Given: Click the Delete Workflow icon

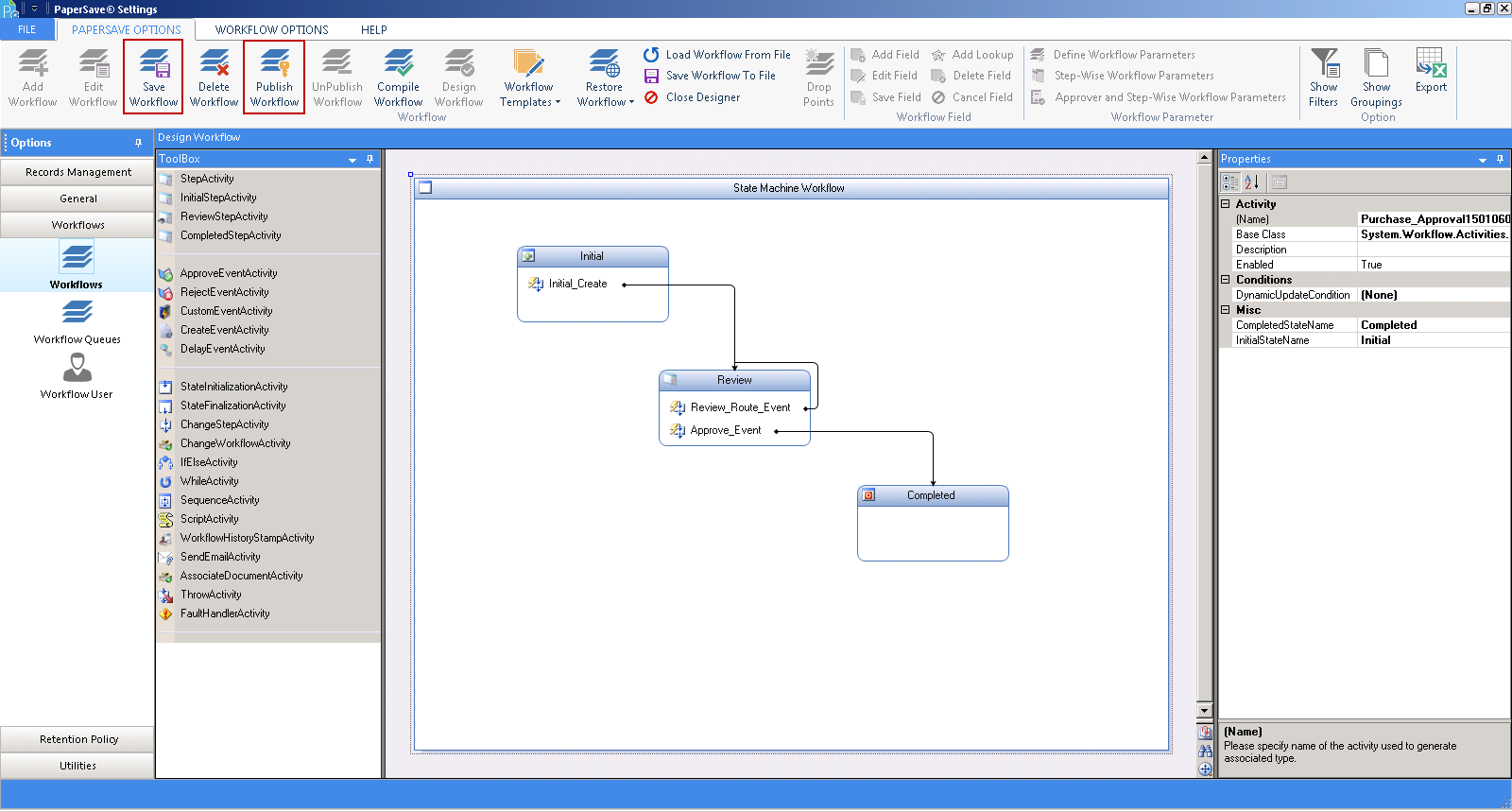Looking at the screenshot, I should [214, 78].
